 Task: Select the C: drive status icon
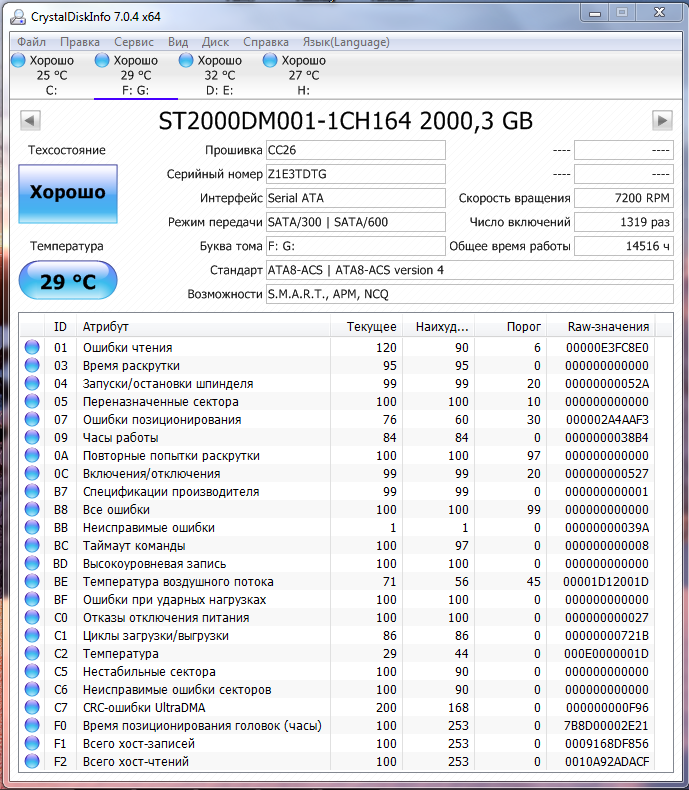point(18,61)
